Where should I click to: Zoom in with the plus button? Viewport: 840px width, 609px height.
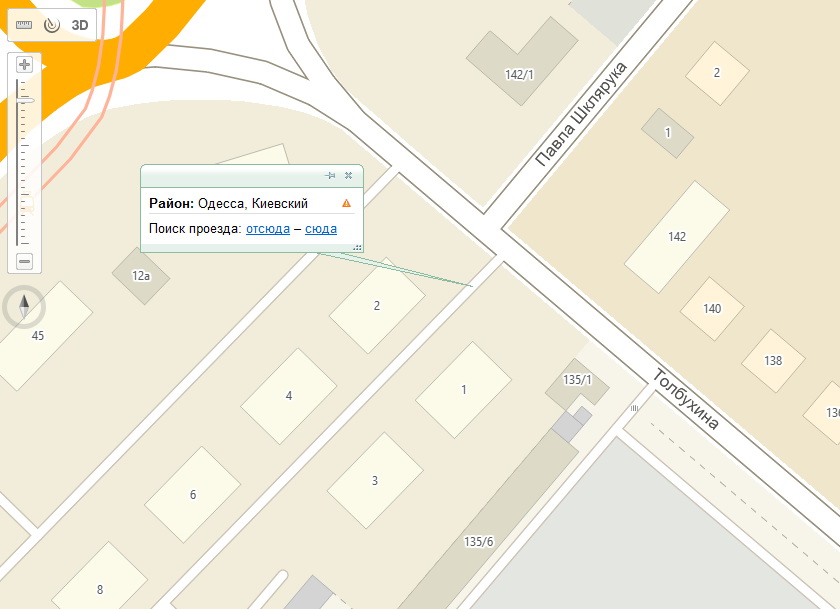click(24, 65)
